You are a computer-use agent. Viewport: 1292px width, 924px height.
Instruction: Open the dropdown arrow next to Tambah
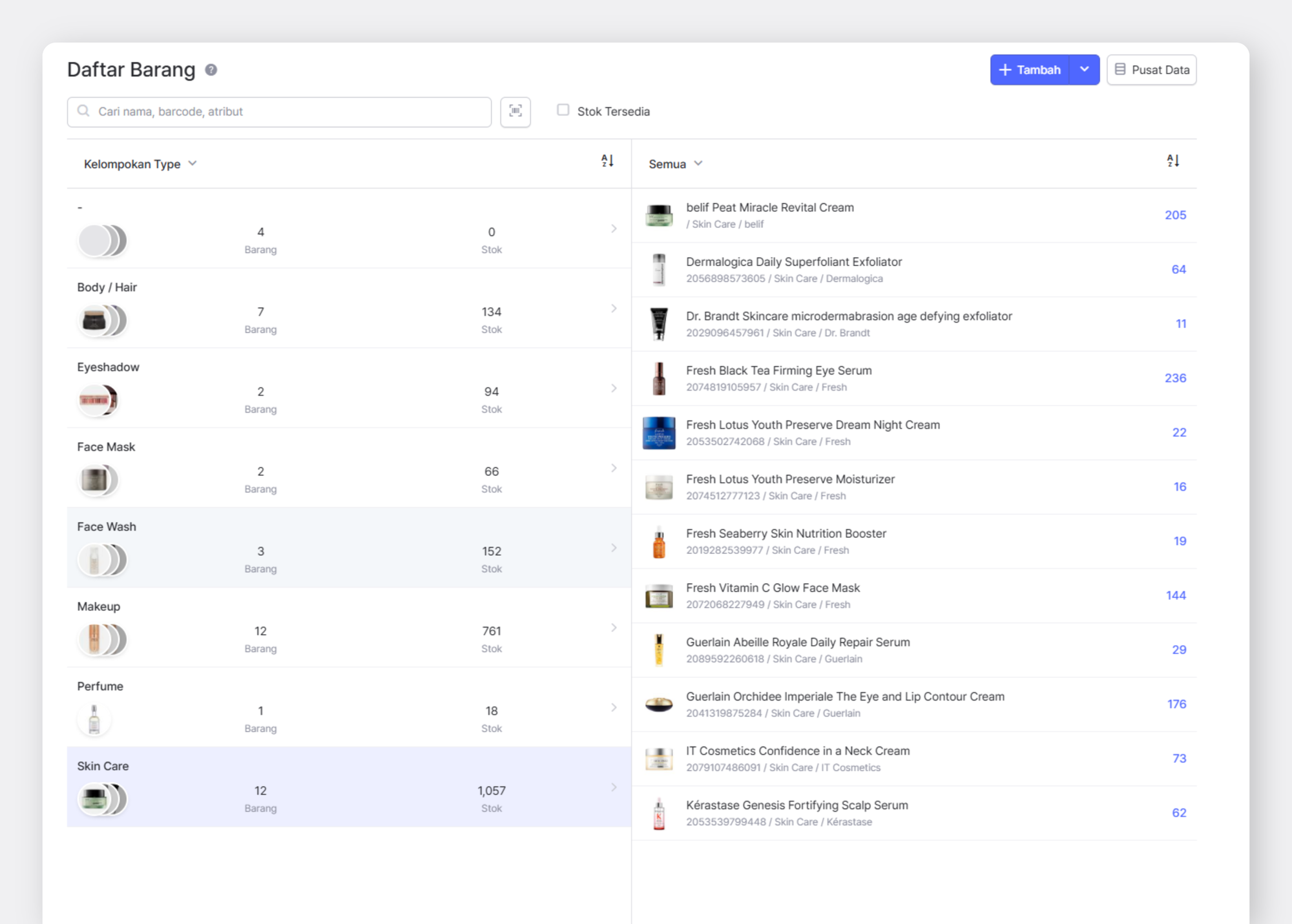point(1085,70)
